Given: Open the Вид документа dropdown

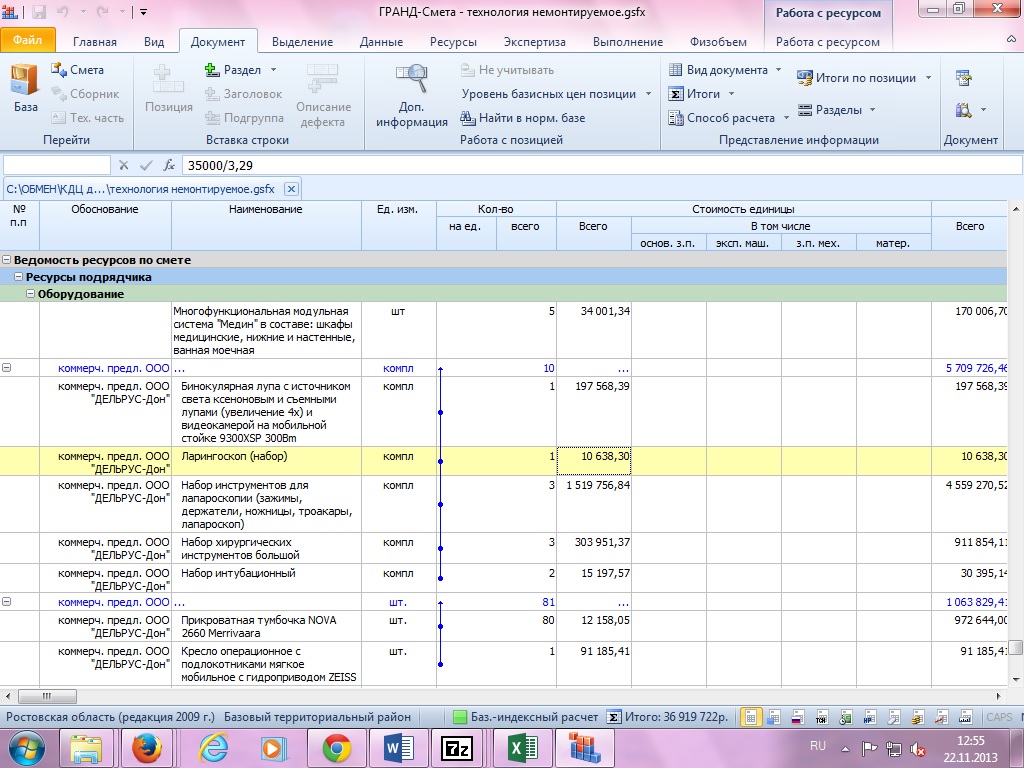Looking at the screenshot, I should click(725, 70).
